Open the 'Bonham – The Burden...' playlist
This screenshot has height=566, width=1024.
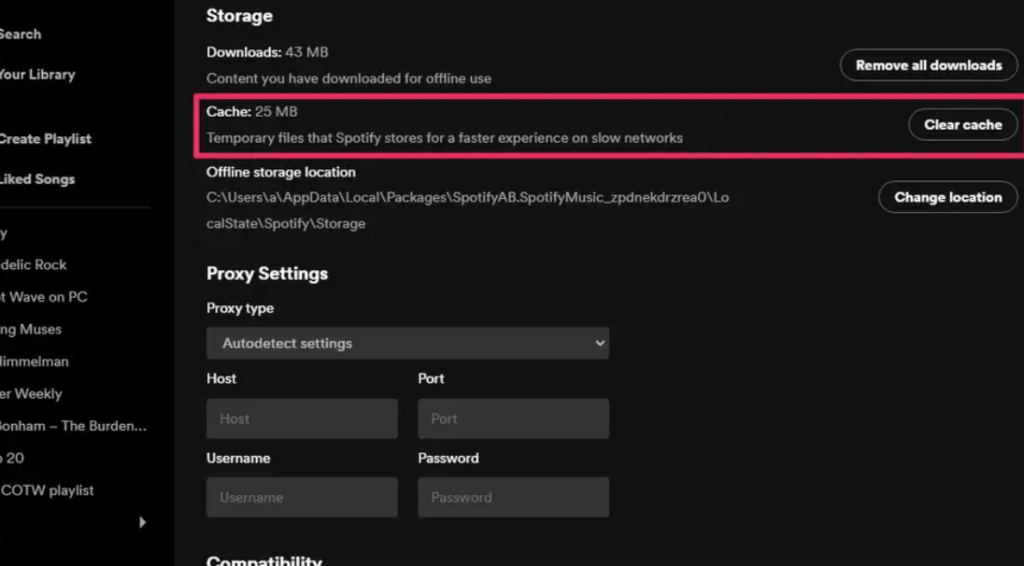pyautogui.click(x=73, y=426)
